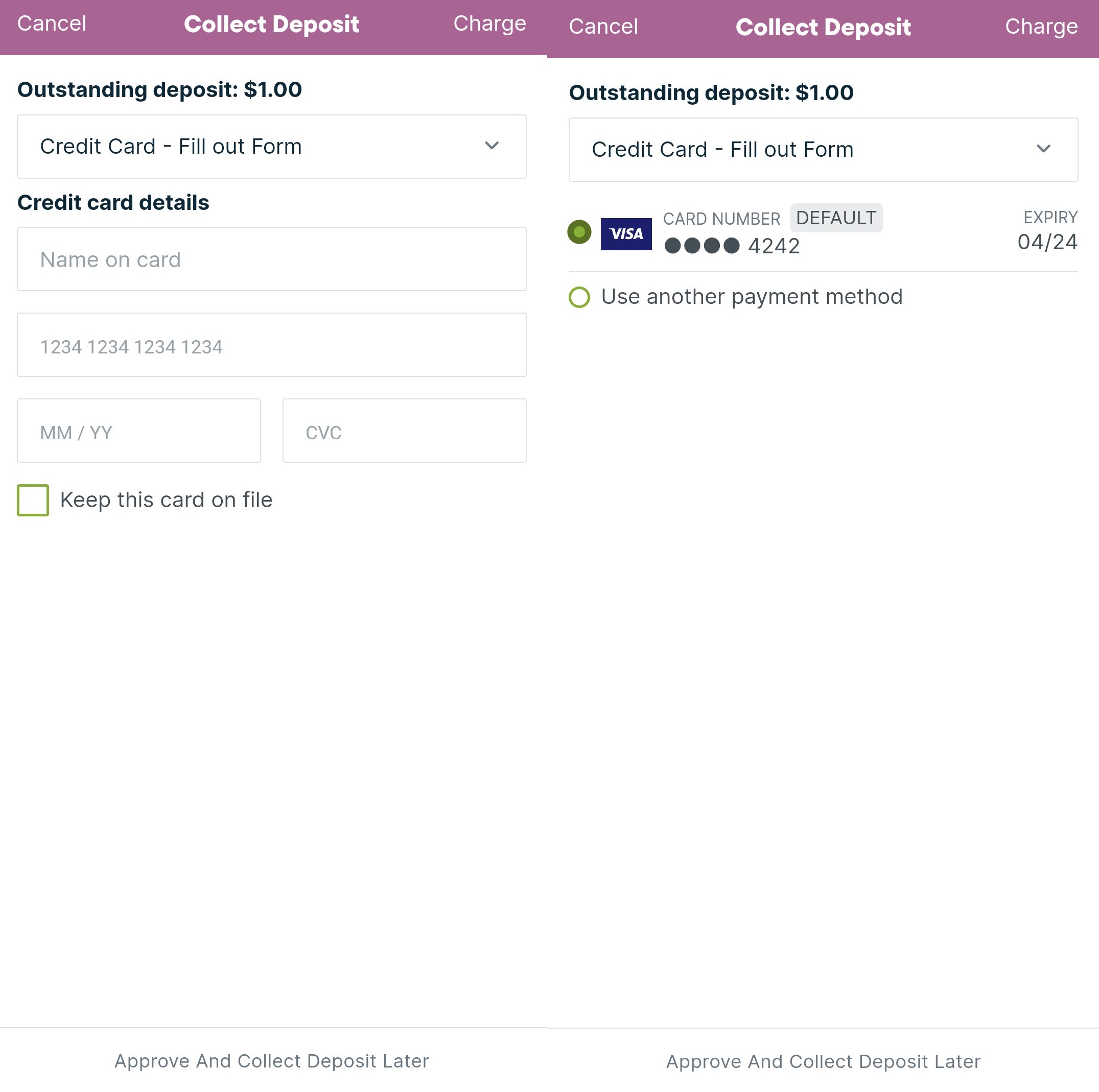Click the DEFAULT badge beside the card number
Image resolution: width=1099 pixels, height=1092 pixels.
click(x=836, y=218)
